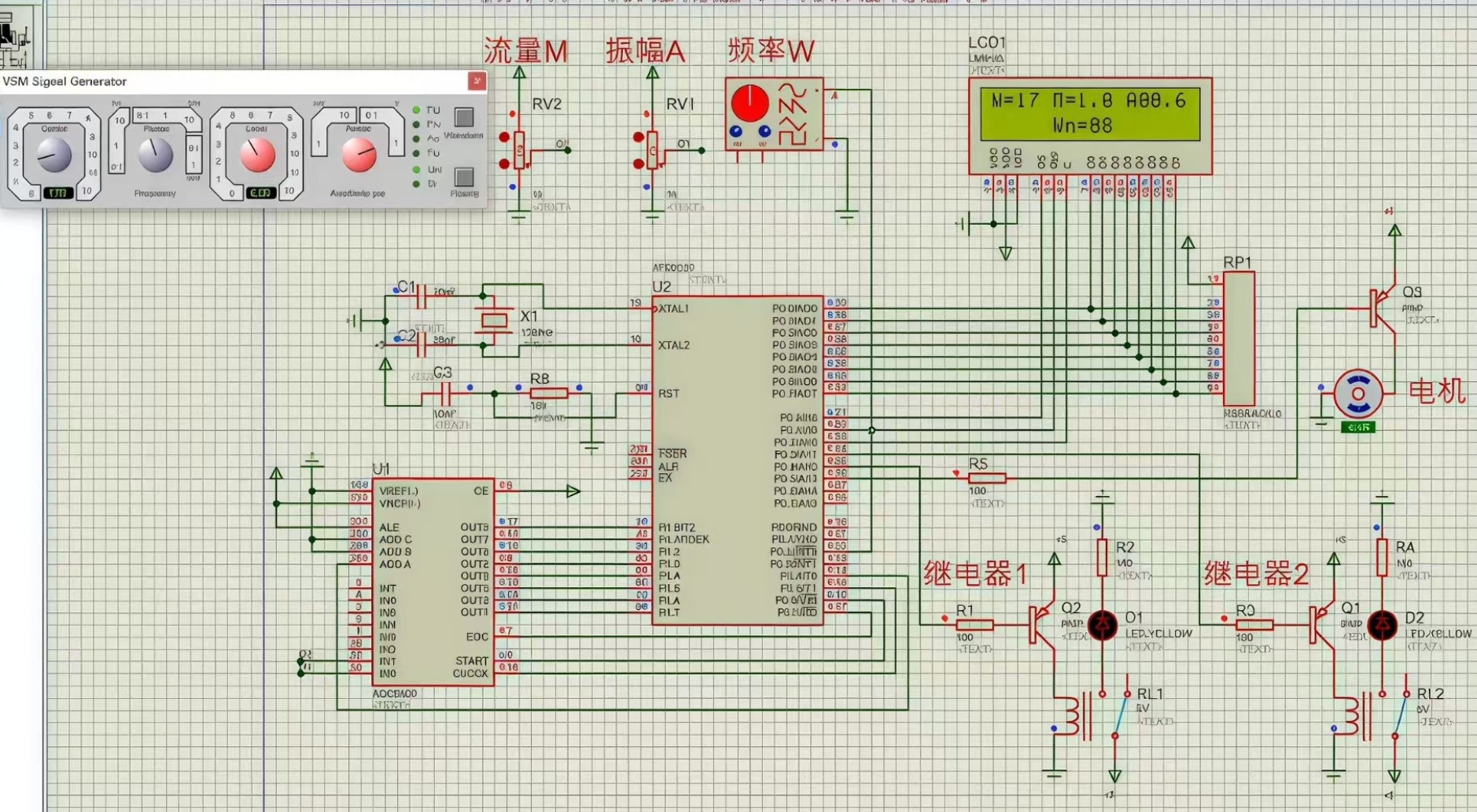Select the RP1 resistor pack component

1239,339
